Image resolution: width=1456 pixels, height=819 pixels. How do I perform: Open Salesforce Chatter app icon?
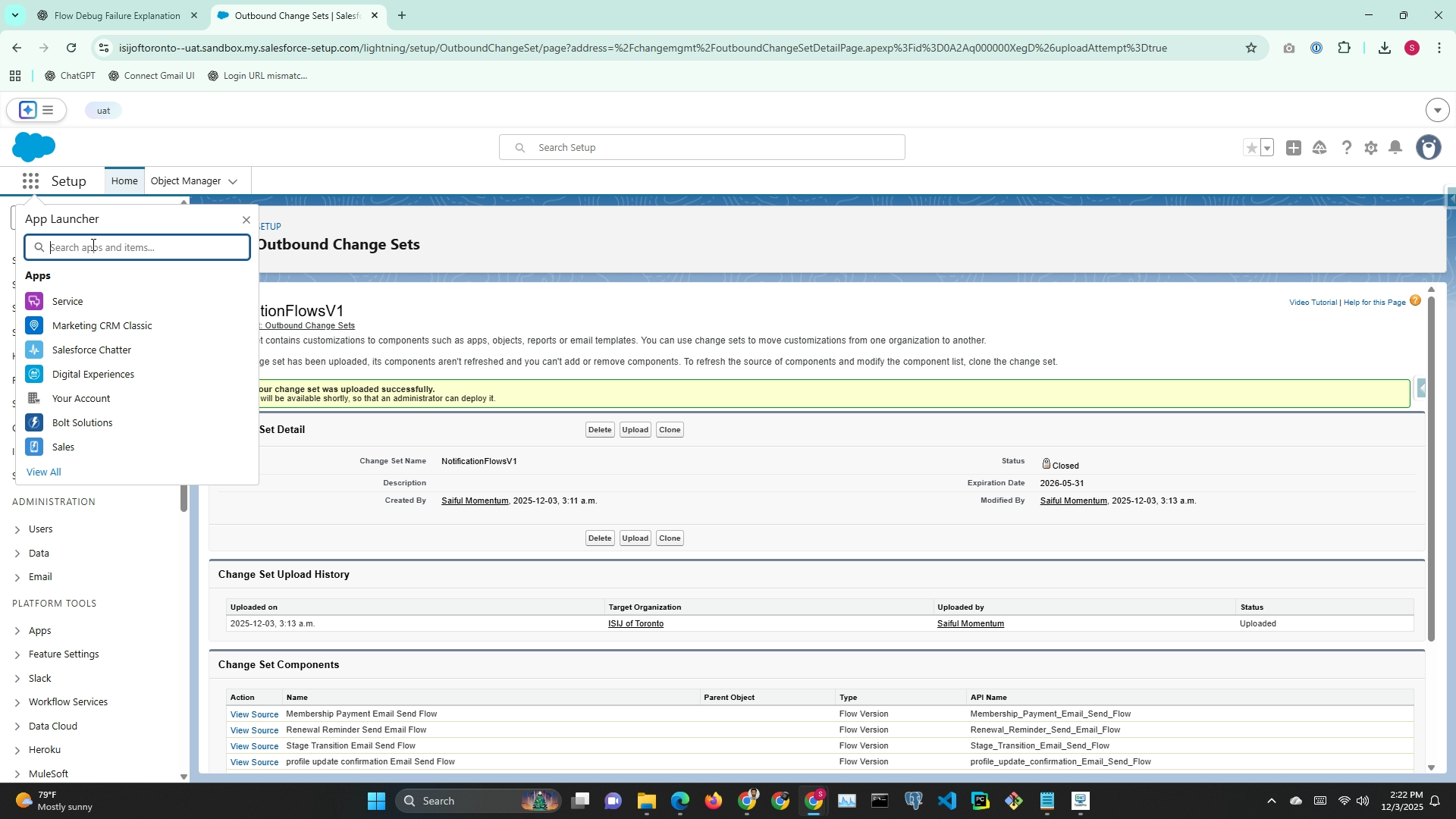click(34, 350)
